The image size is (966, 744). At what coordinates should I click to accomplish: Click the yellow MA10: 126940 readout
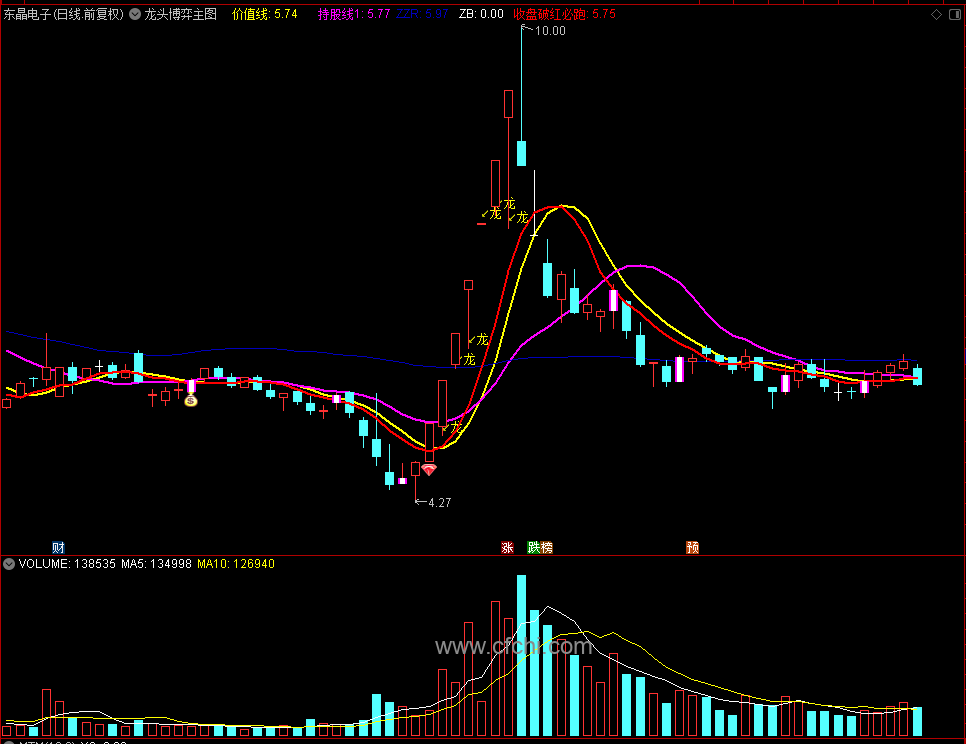(x=236, y=564)
